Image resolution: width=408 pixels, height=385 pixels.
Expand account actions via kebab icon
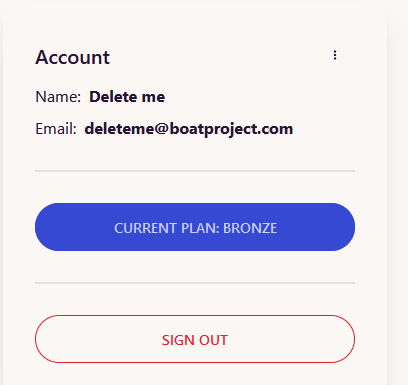(x=335, y=55)
